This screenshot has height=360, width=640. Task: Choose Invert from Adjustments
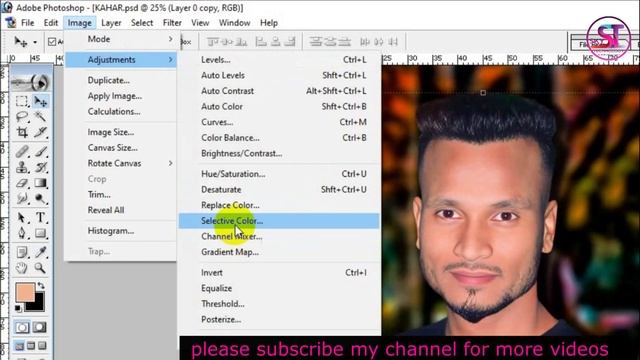click(x=279, y=273)
